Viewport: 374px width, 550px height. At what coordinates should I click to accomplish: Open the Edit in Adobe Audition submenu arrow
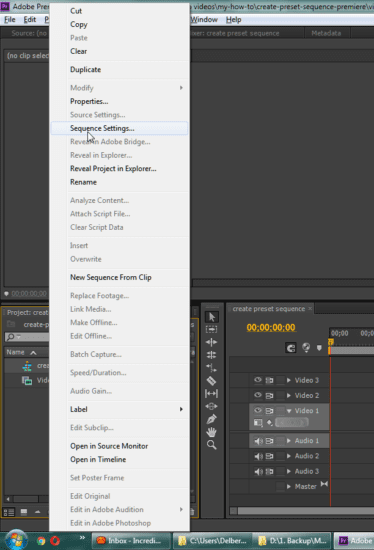coord(181,509)
